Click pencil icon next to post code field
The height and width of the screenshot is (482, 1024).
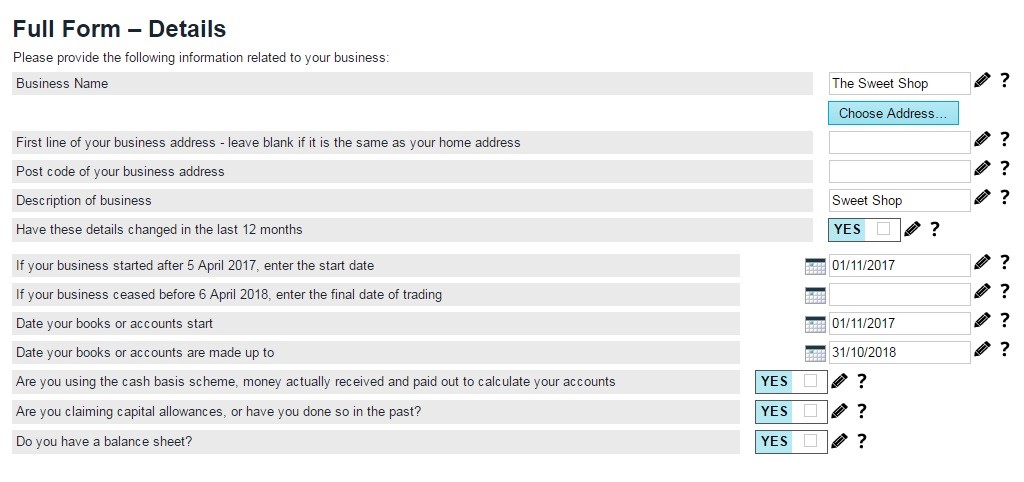[x=982, y=169]
